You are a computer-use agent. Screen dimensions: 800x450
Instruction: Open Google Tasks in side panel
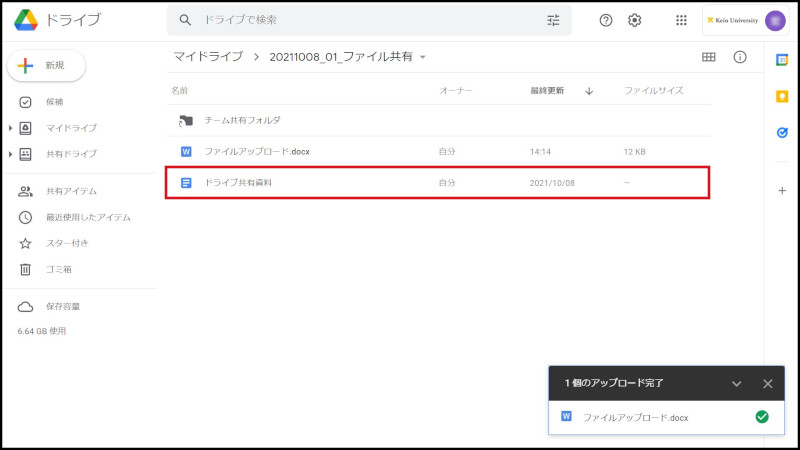point(782,132)
